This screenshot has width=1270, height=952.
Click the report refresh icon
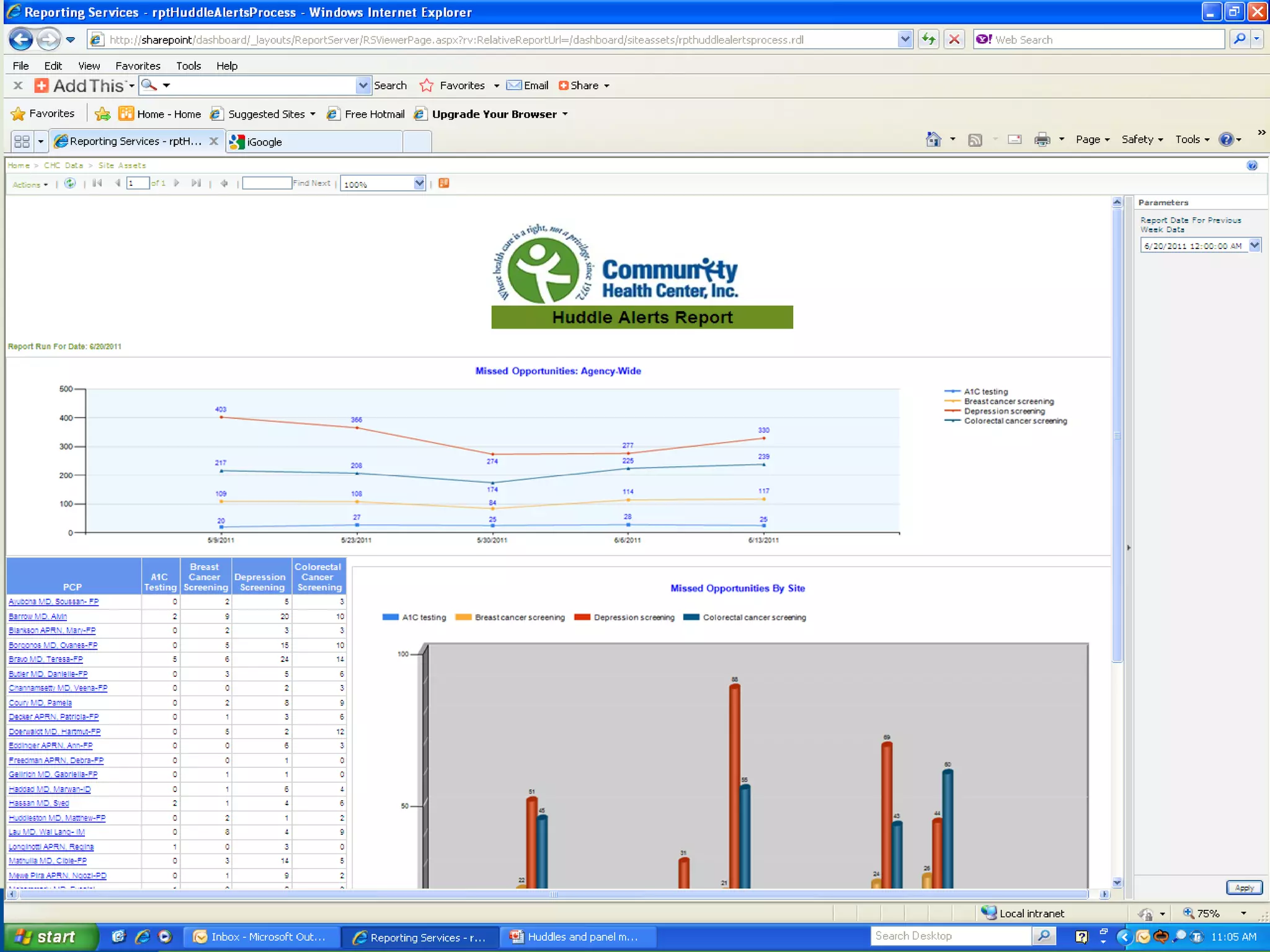point(70,183)
